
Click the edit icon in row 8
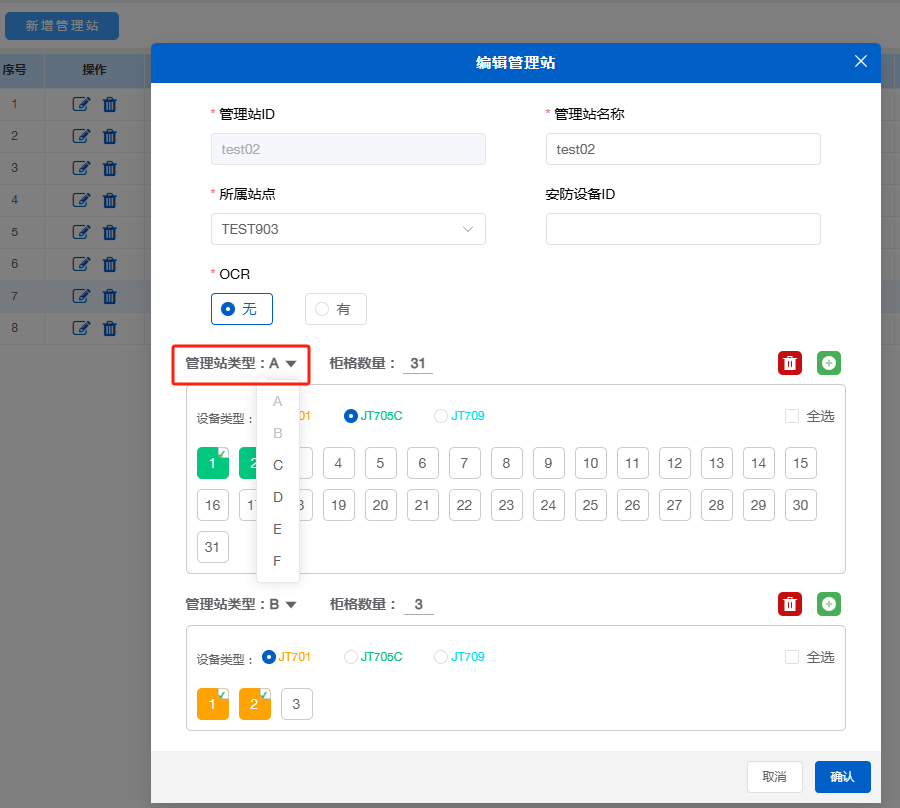point(81,328)
